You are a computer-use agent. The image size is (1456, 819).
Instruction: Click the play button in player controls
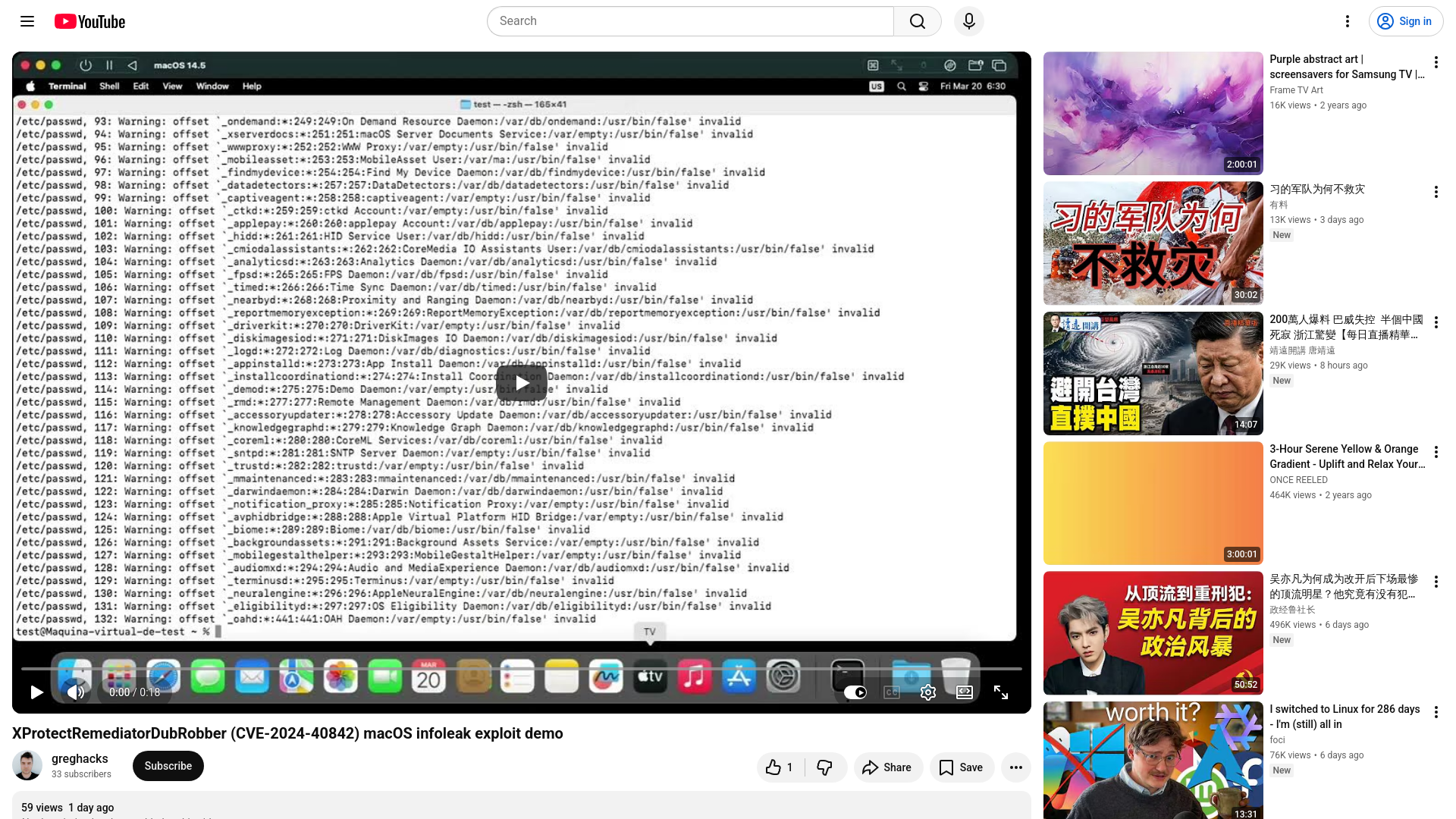[36, 692]
